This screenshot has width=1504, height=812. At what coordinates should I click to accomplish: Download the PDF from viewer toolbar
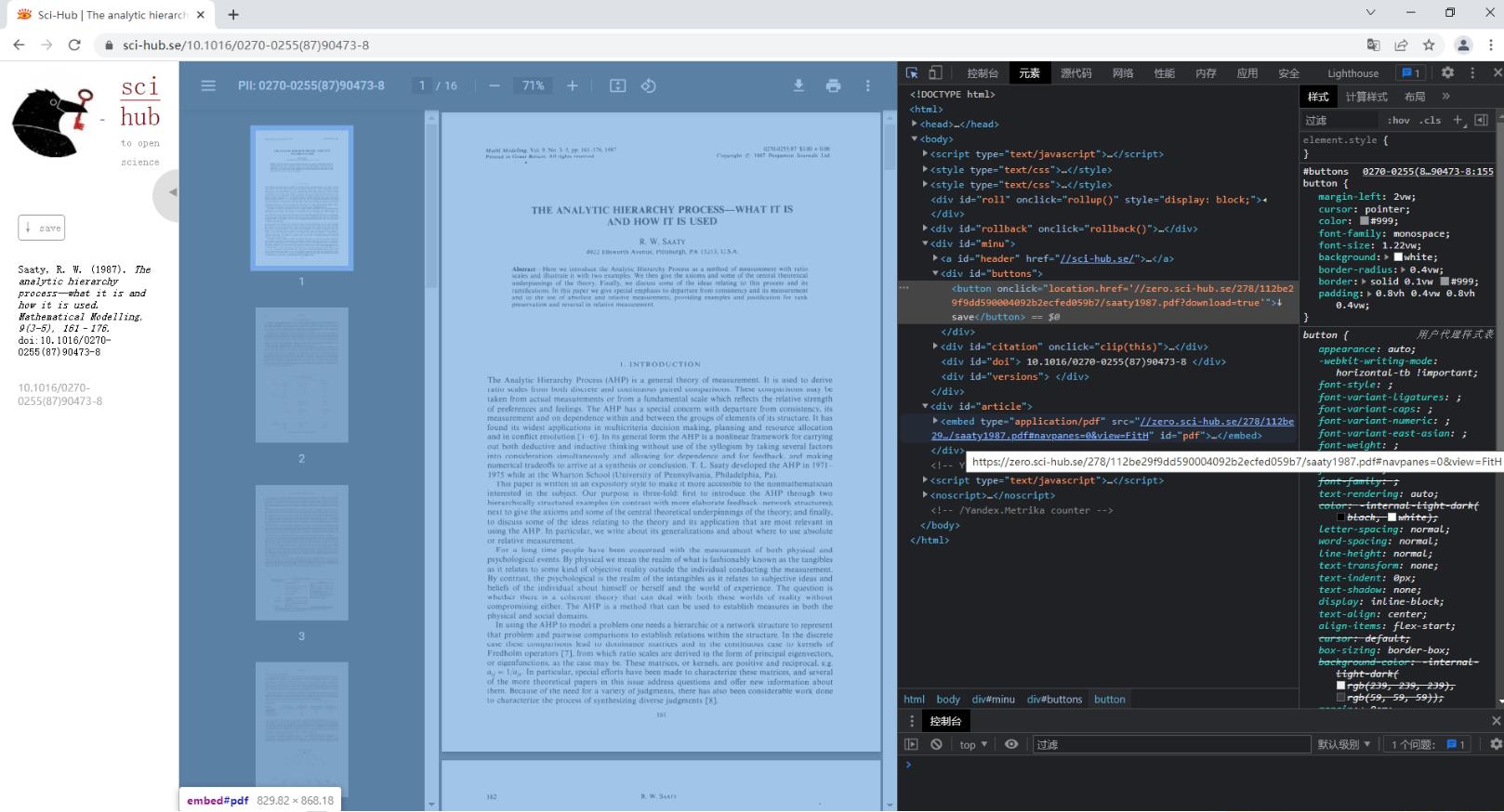[798, 85]
